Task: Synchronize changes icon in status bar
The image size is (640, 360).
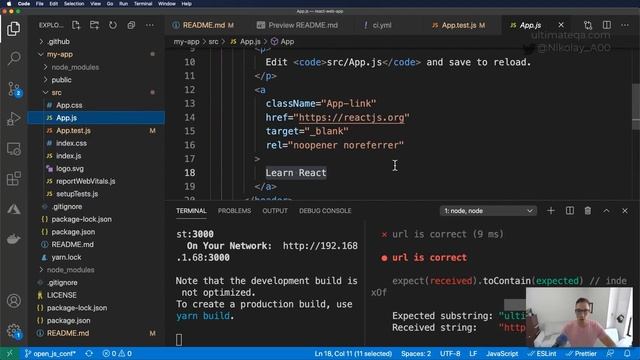Action: tap(89, 353)
